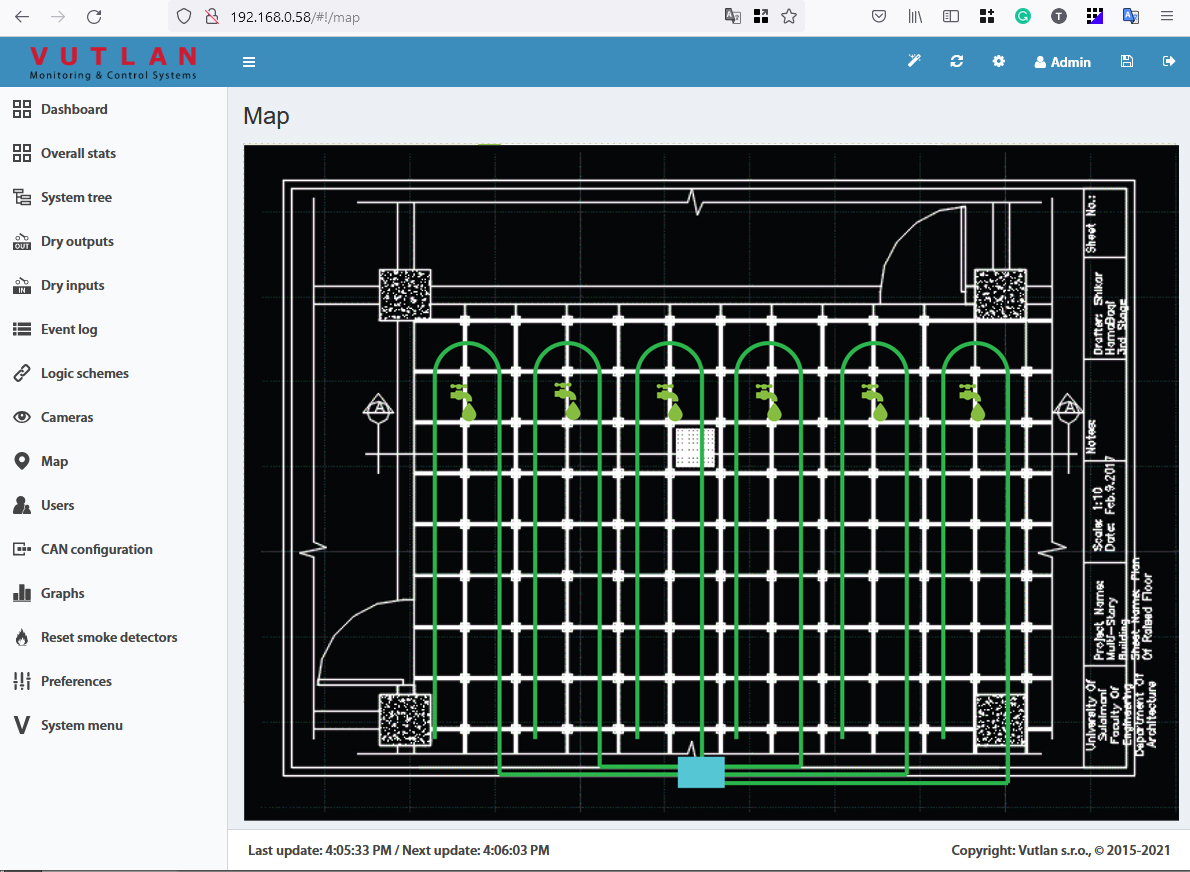
Task: Click the magic wand icon in header
Action: 915,61
